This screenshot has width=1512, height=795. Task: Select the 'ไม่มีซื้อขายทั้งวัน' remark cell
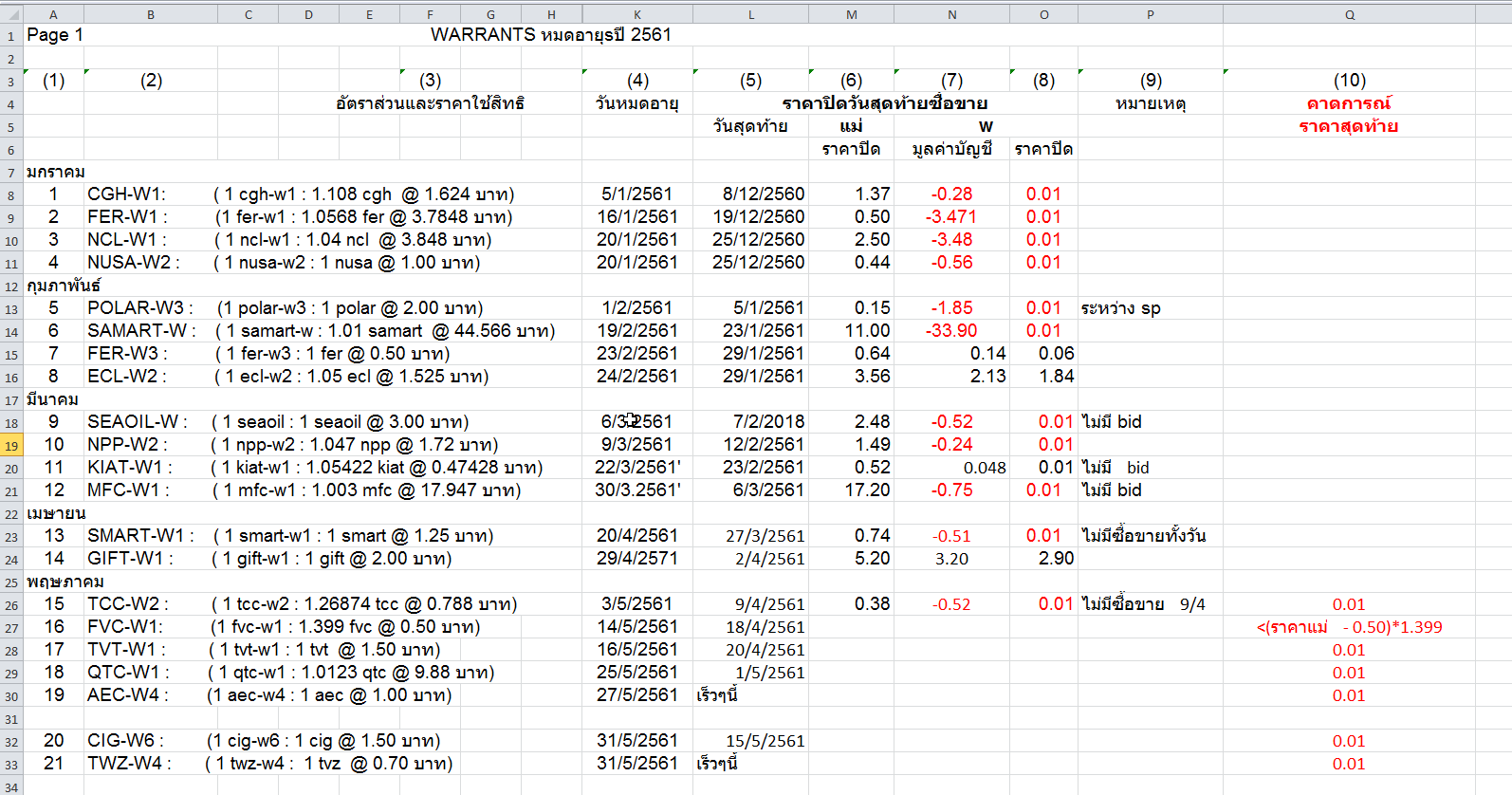coord(1143,536)
